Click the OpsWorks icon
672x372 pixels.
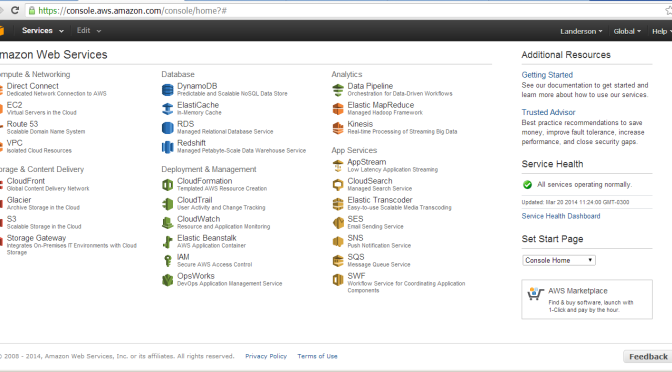tap(168, 280)
